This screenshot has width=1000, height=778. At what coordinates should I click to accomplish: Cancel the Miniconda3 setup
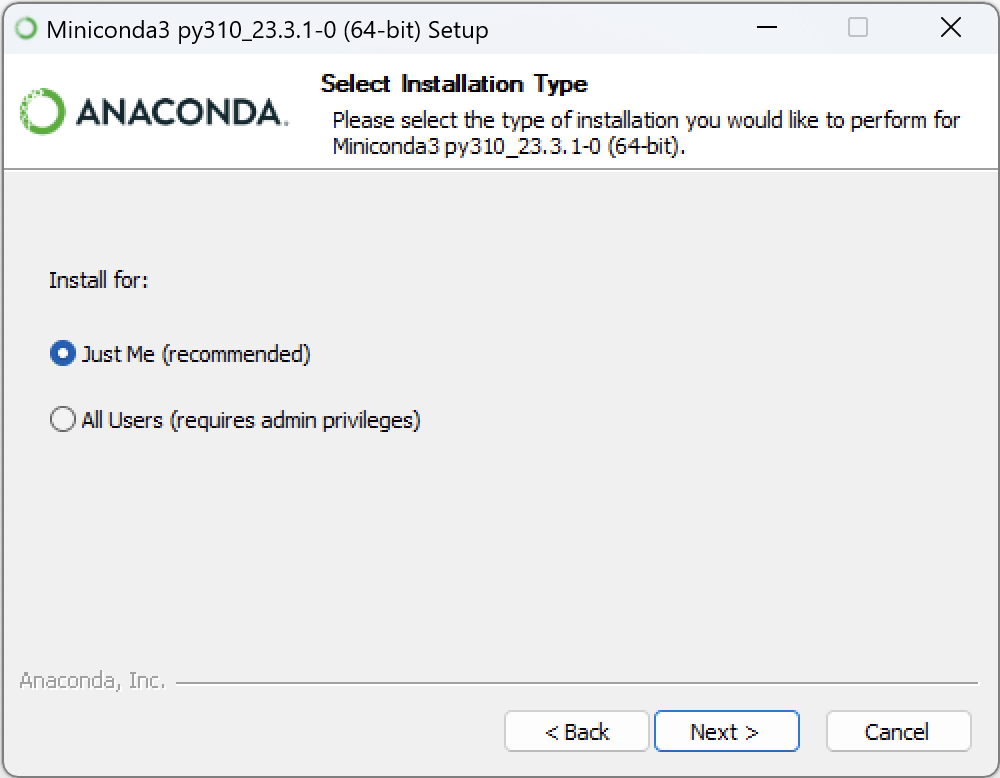898,731
